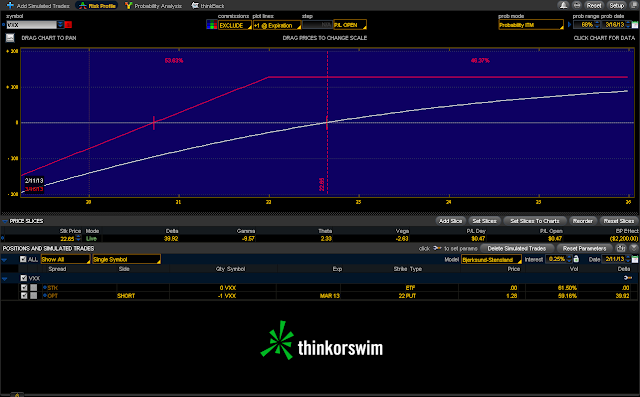Switch to the thinkBack tab
Viewport: 640px width, 397px height.
tap(208, 6)
